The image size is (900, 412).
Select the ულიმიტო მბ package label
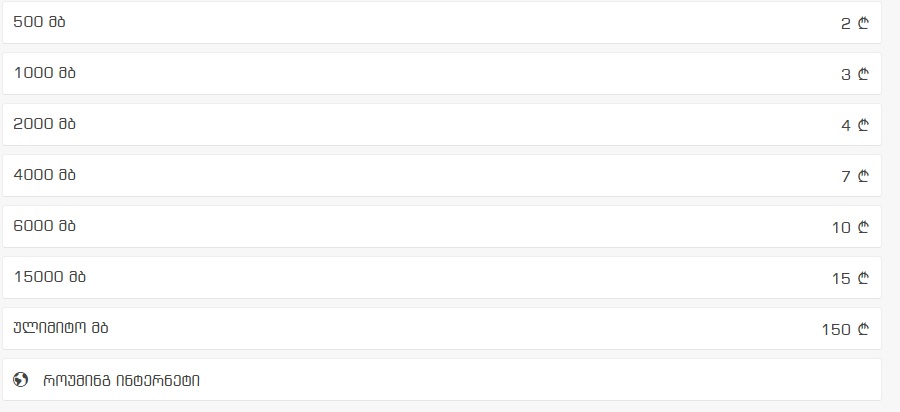click(x=61, y=328)
